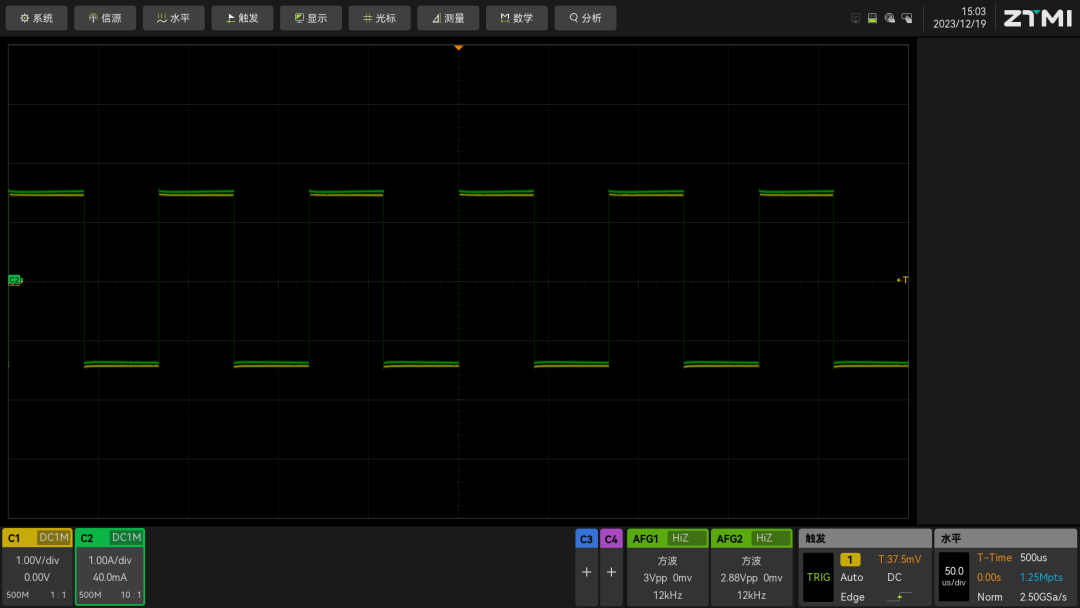Add channel C3 with plus icon
The height and width of the screenshot is (608, 1080).
pyautogui.click(x=586, y=572)
